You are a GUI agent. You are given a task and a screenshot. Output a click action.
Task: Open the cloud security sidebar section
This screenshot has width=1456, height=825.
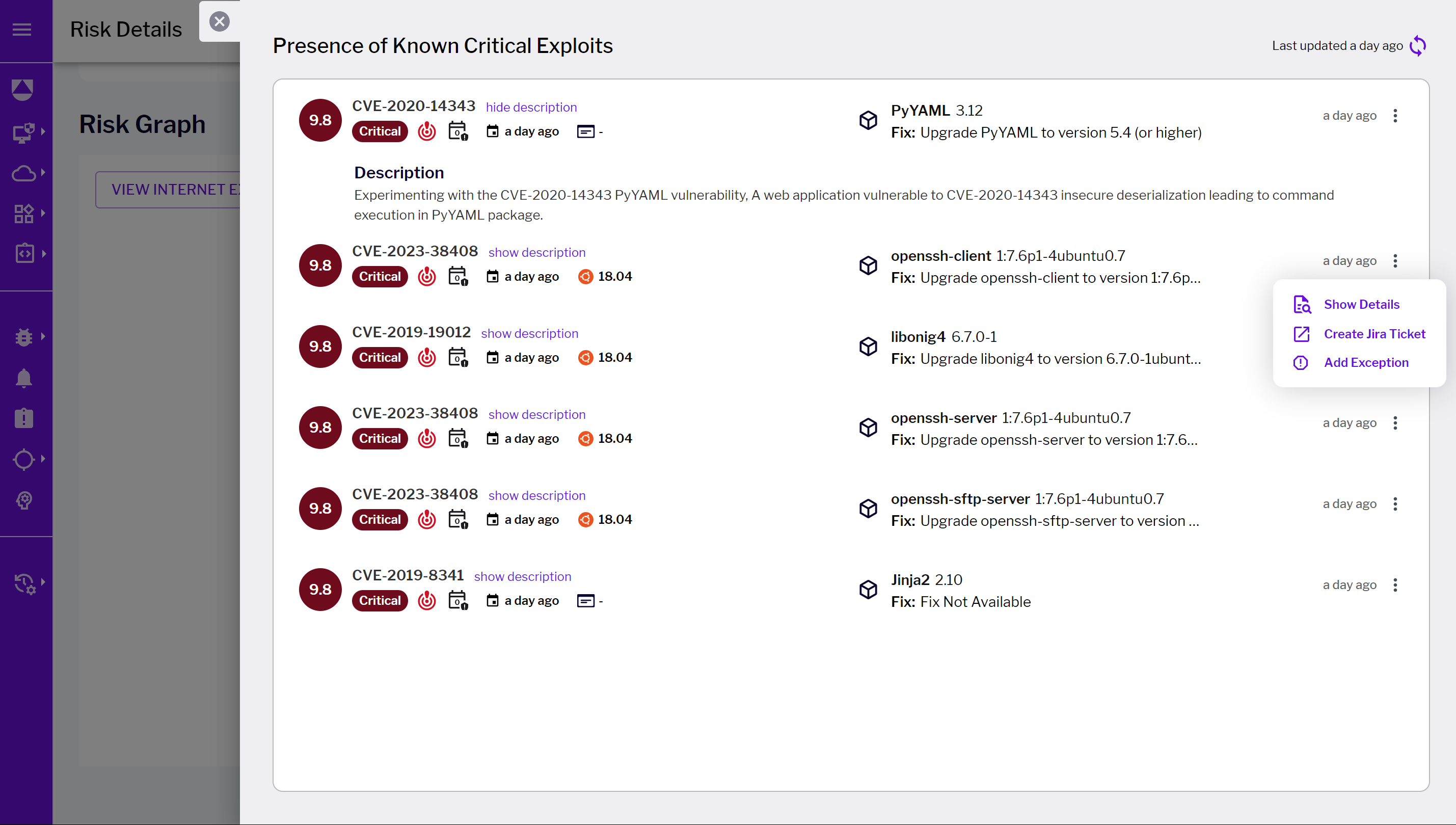pyautogui.click(x=24, y=173)
